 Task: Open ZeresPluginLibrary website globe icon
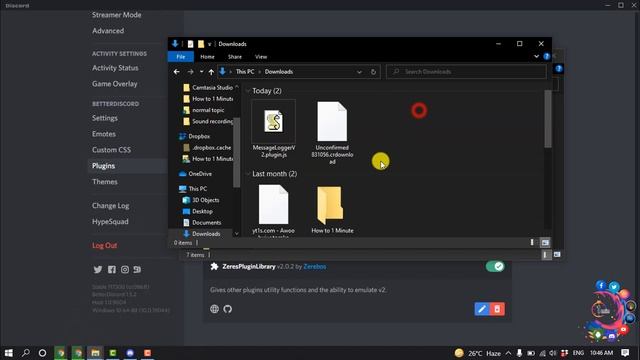[214, 309]
